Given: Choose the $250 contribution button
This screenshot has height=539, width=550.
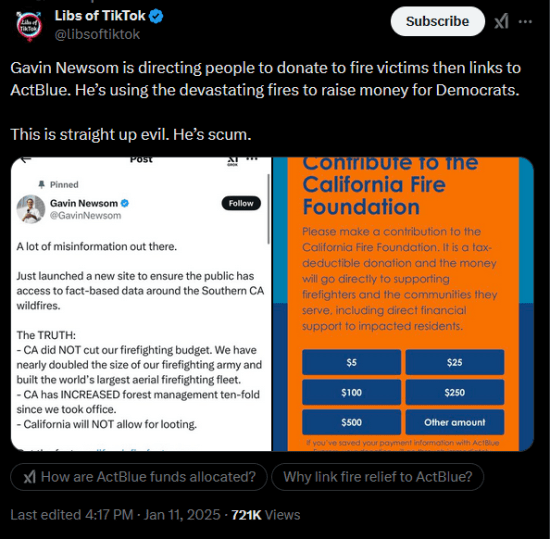Looking at the screenshot, I should 455,392.
